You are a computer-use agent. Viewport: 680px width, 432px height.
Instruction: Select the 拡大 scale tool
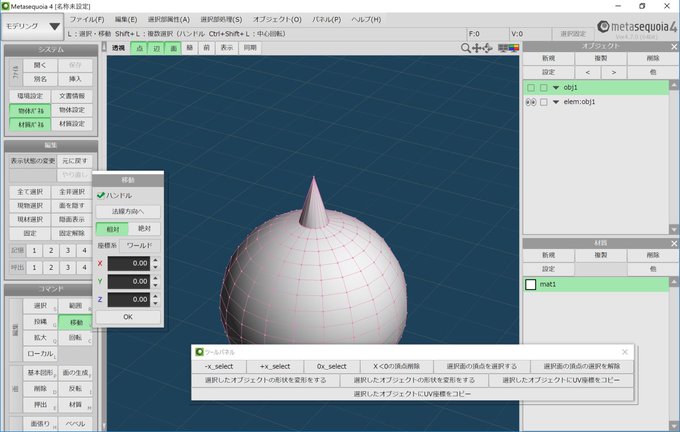pos(40,337)
